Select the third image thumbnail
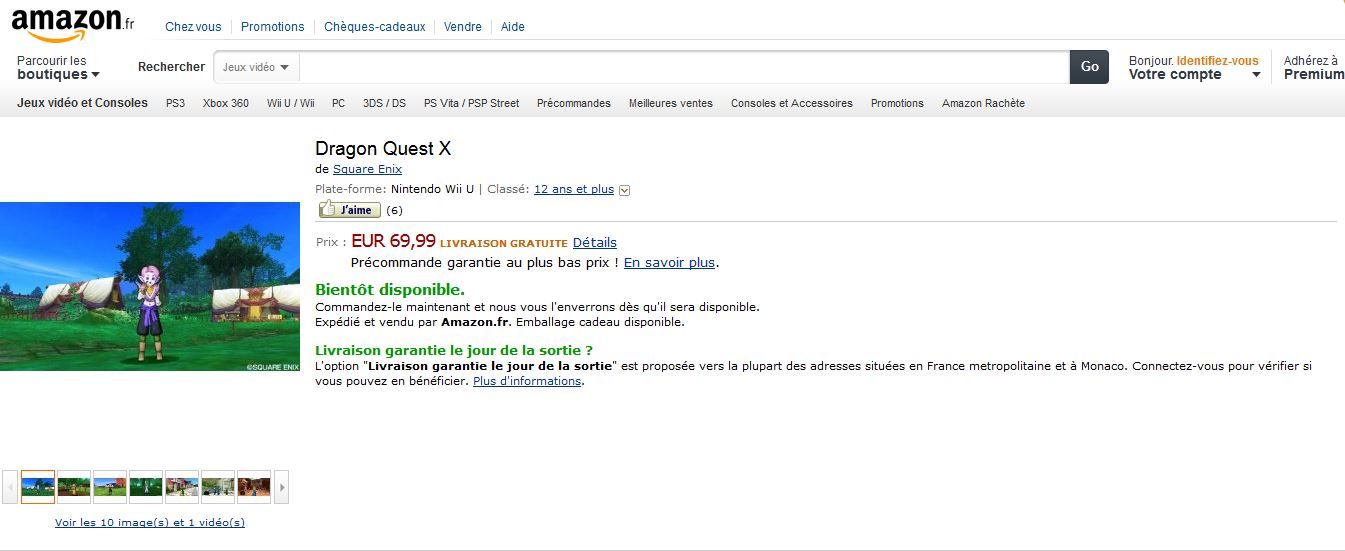The height and width of the screenshot is (551, 1345). [x=110, y=487]
